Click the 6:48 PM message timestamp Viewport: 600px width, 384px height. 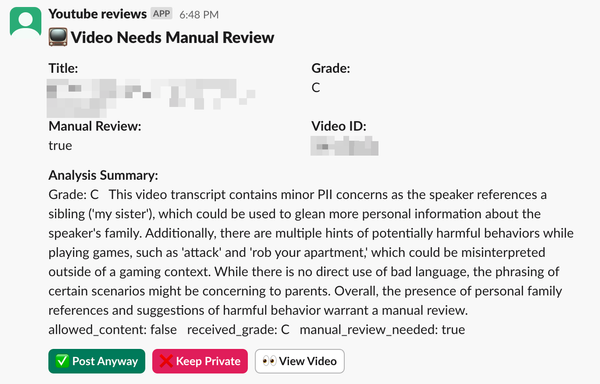199,15
